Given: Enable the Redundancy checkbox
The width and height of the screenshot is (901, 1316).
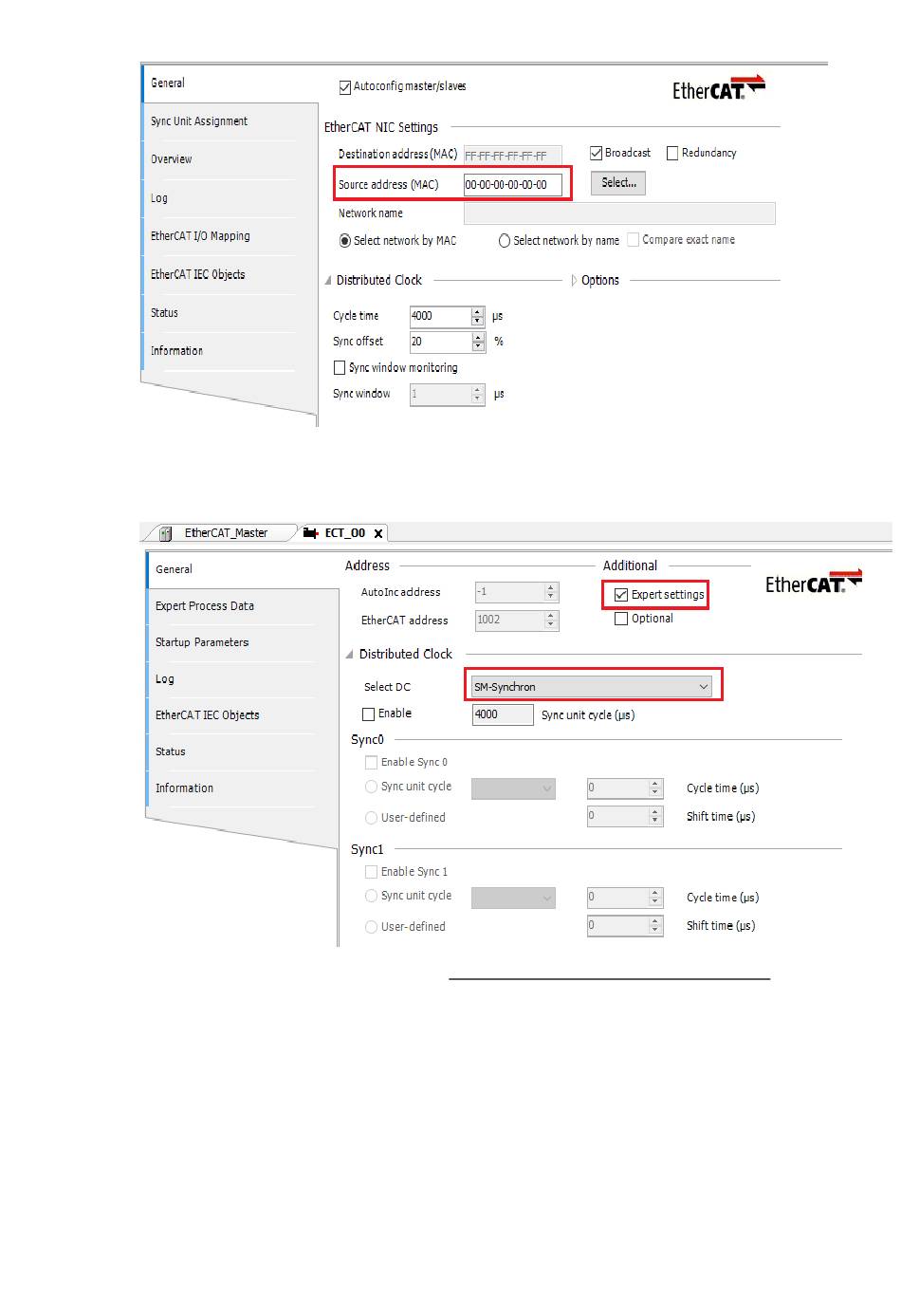Looking at the screenshot, I should (672, 153).
